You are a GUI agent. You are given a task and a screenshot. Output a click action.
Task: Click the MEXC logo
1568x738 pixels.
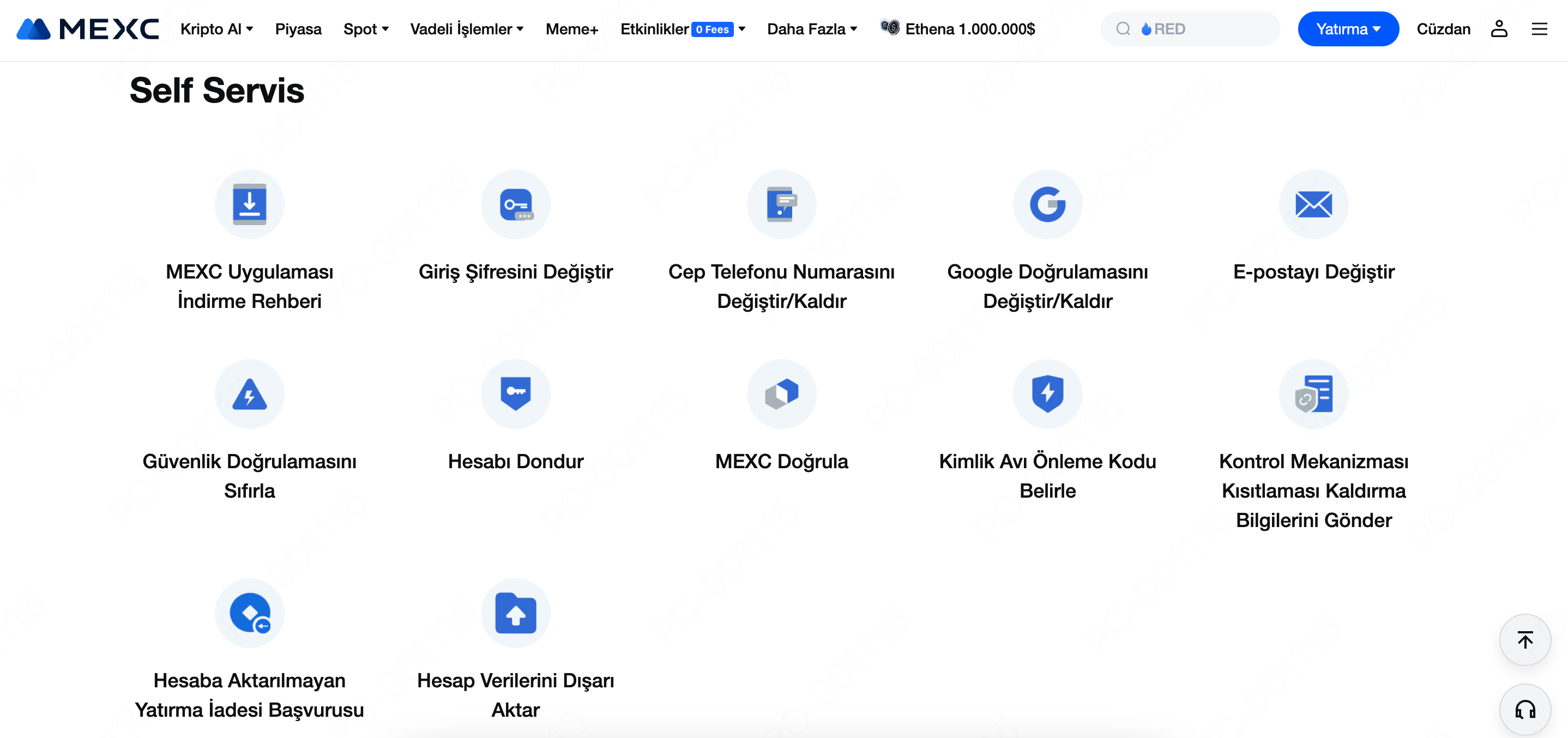point(88,28)
